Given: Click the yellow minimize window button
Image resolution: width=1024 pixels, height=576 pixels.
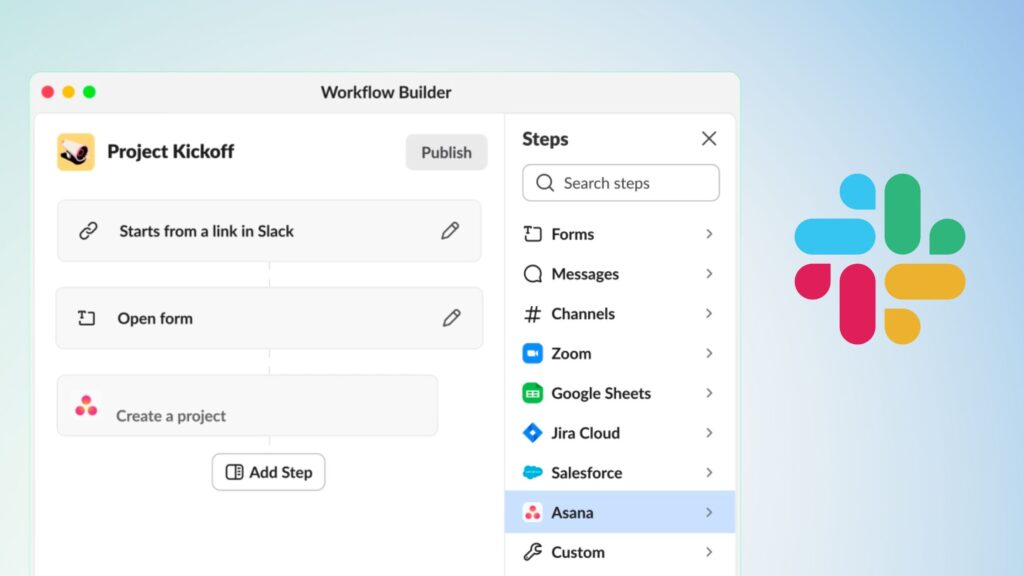Looking at the screenshot, I should (x=69, y=92).
